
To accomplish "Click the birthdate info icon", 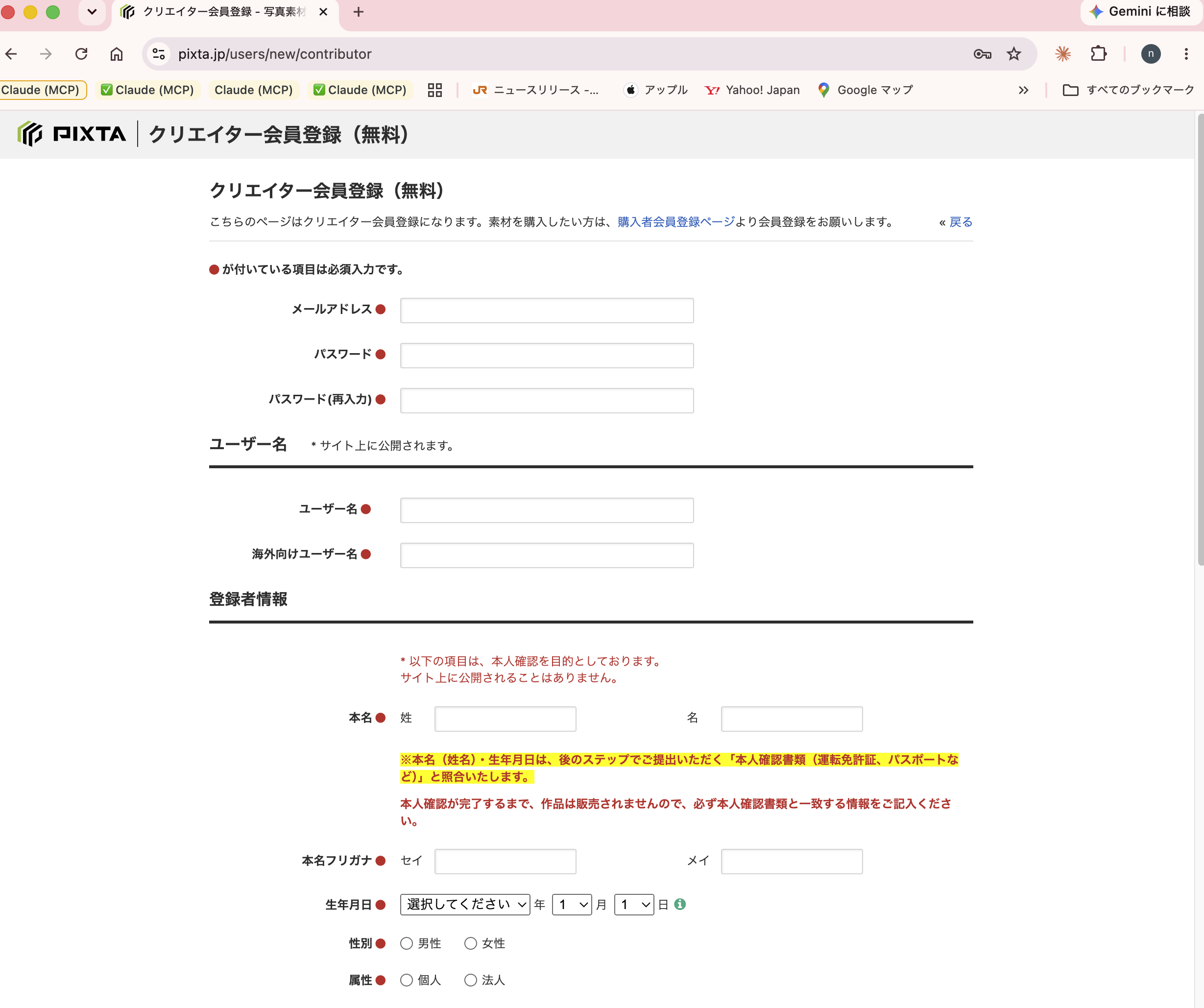I will click(x=680, y=904).
